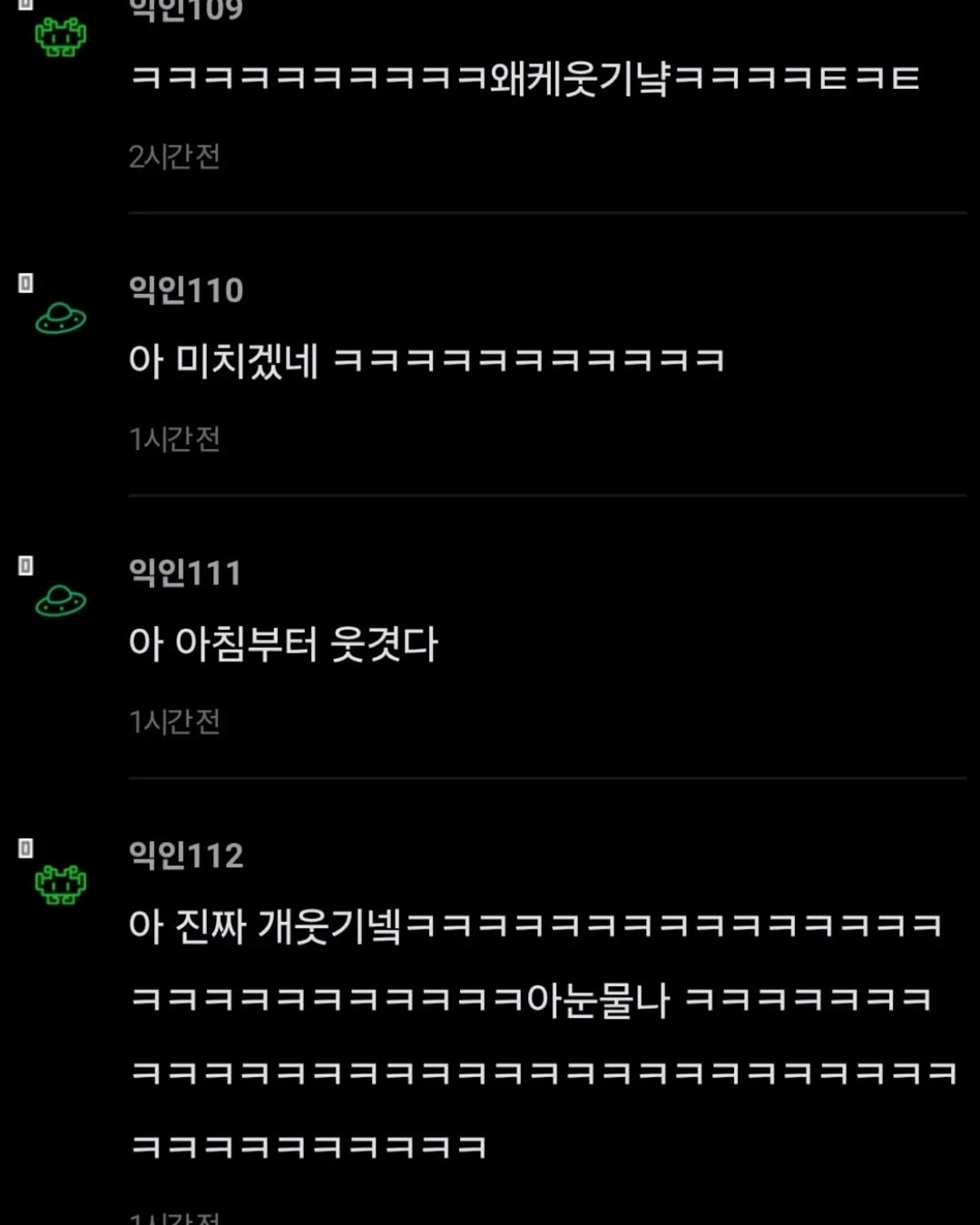Click the '2시간전' timestamp
Image resolution: width=980 pixels, height=1225 pixels.
coord(174,156)
